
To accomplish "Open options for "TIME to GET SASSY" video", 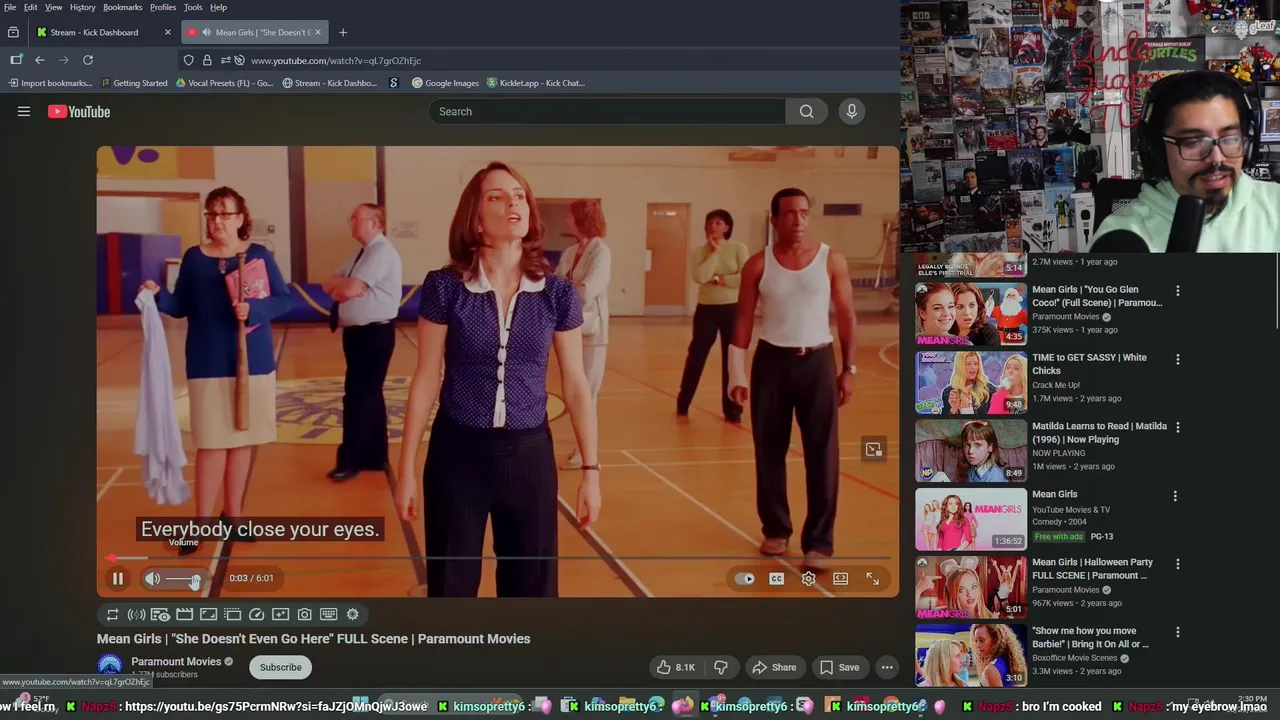I will (x=1178, y=359).
